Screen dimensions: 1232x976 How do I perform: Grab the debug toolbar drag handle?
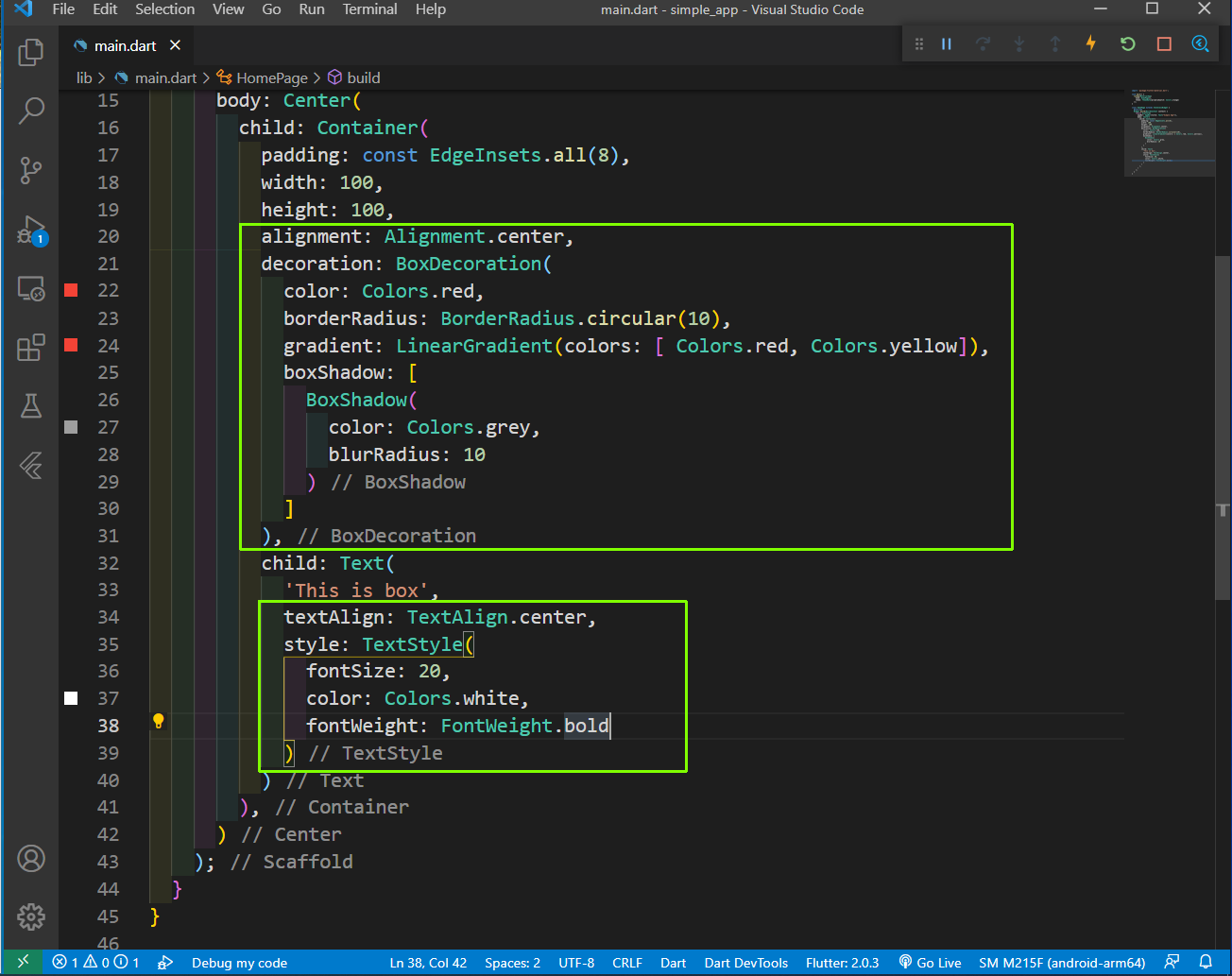tap(918, 43)
